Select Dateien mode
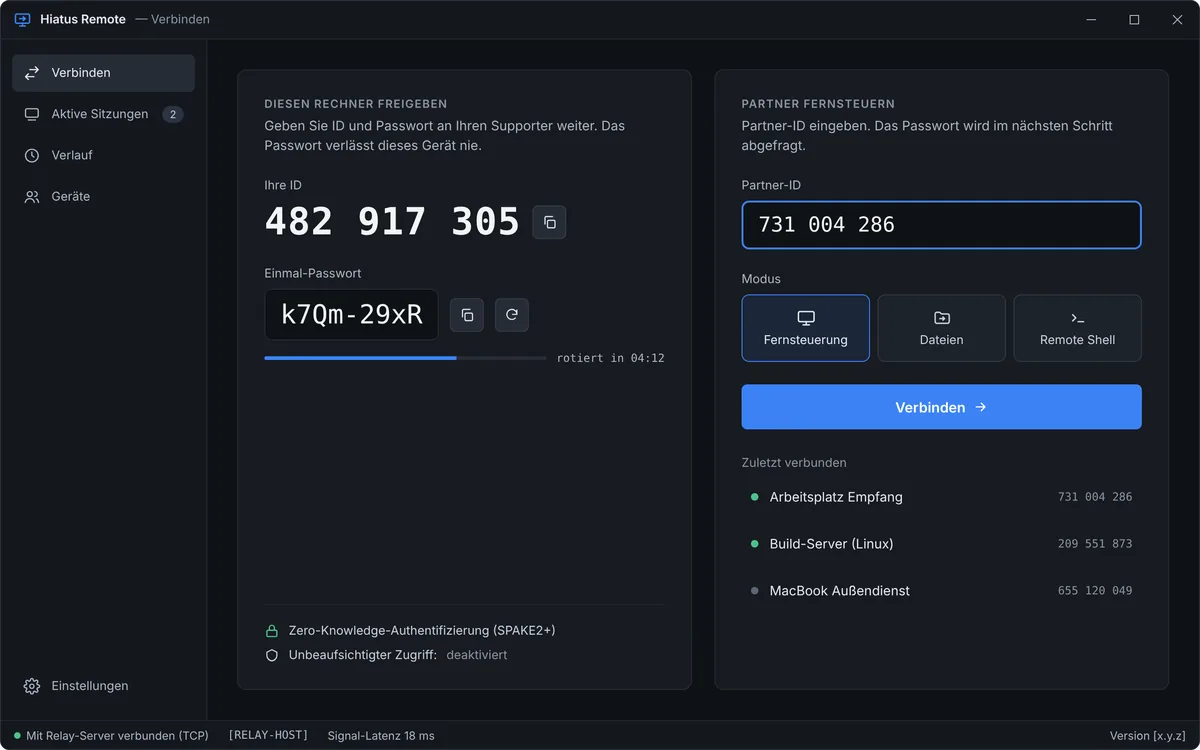The height and width of the screenshot is (750, 1200). click(941, 328)
